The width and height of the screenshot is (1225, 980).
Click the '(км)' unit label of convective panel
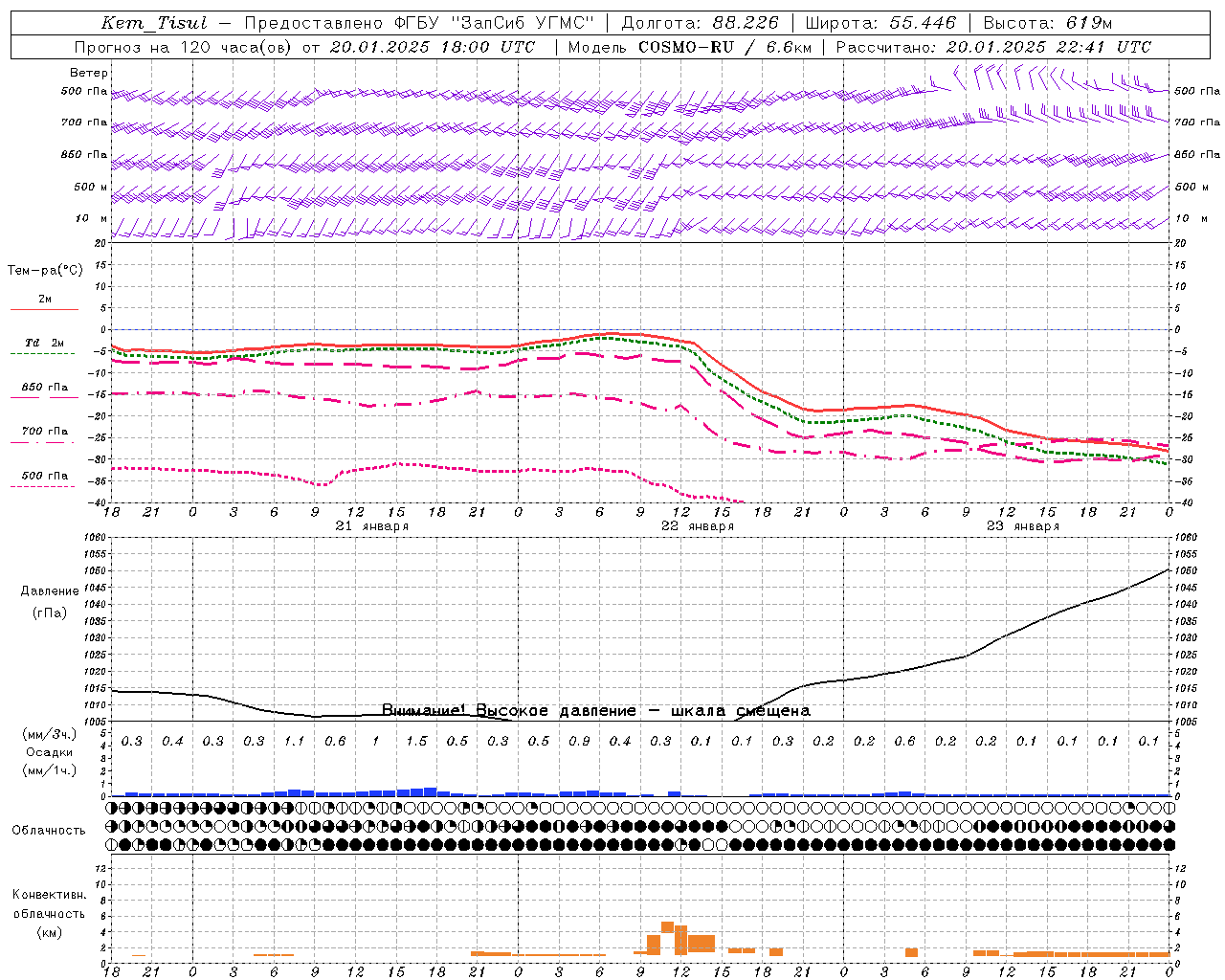(x=50, y=932)
